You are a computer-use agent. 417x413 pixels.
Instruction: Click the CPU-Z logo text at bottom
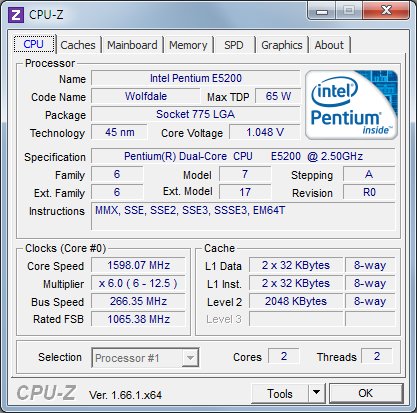click(x=46, y=393)
